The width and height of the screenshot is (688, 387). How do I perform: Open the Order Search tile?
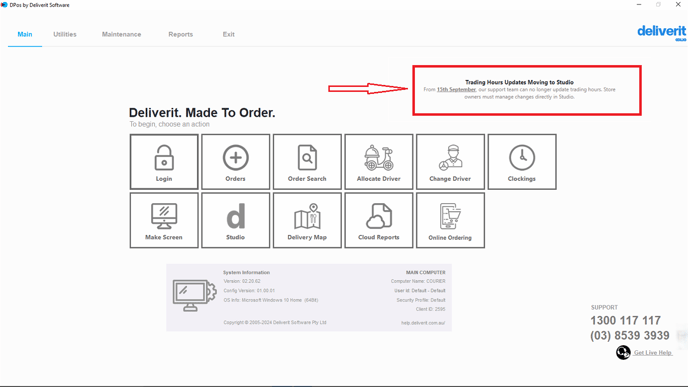click(x=307, y=162)
